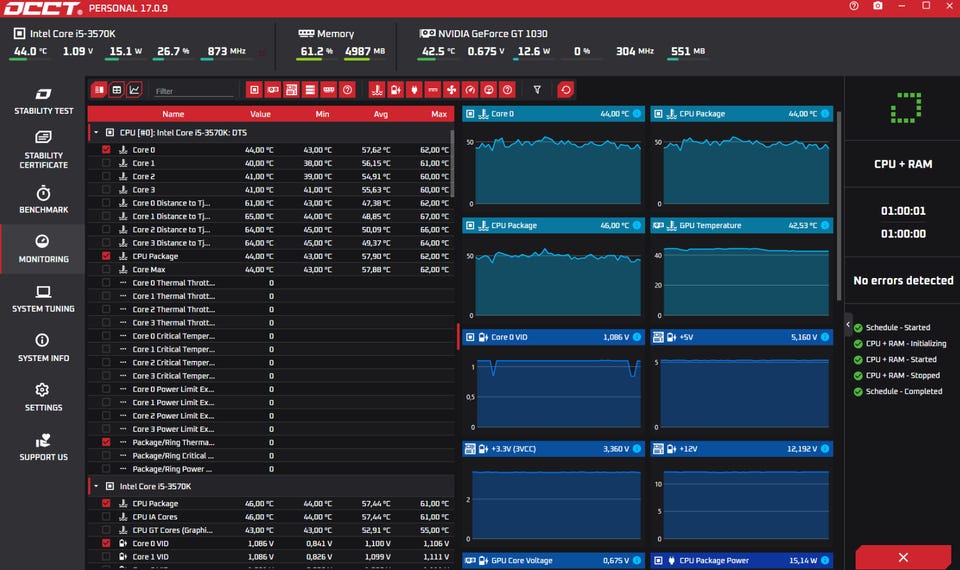Image resolution: width=960 pixels, height=570 pixels.
Task: Sort table by the Name column header
Action: [173, 114]
